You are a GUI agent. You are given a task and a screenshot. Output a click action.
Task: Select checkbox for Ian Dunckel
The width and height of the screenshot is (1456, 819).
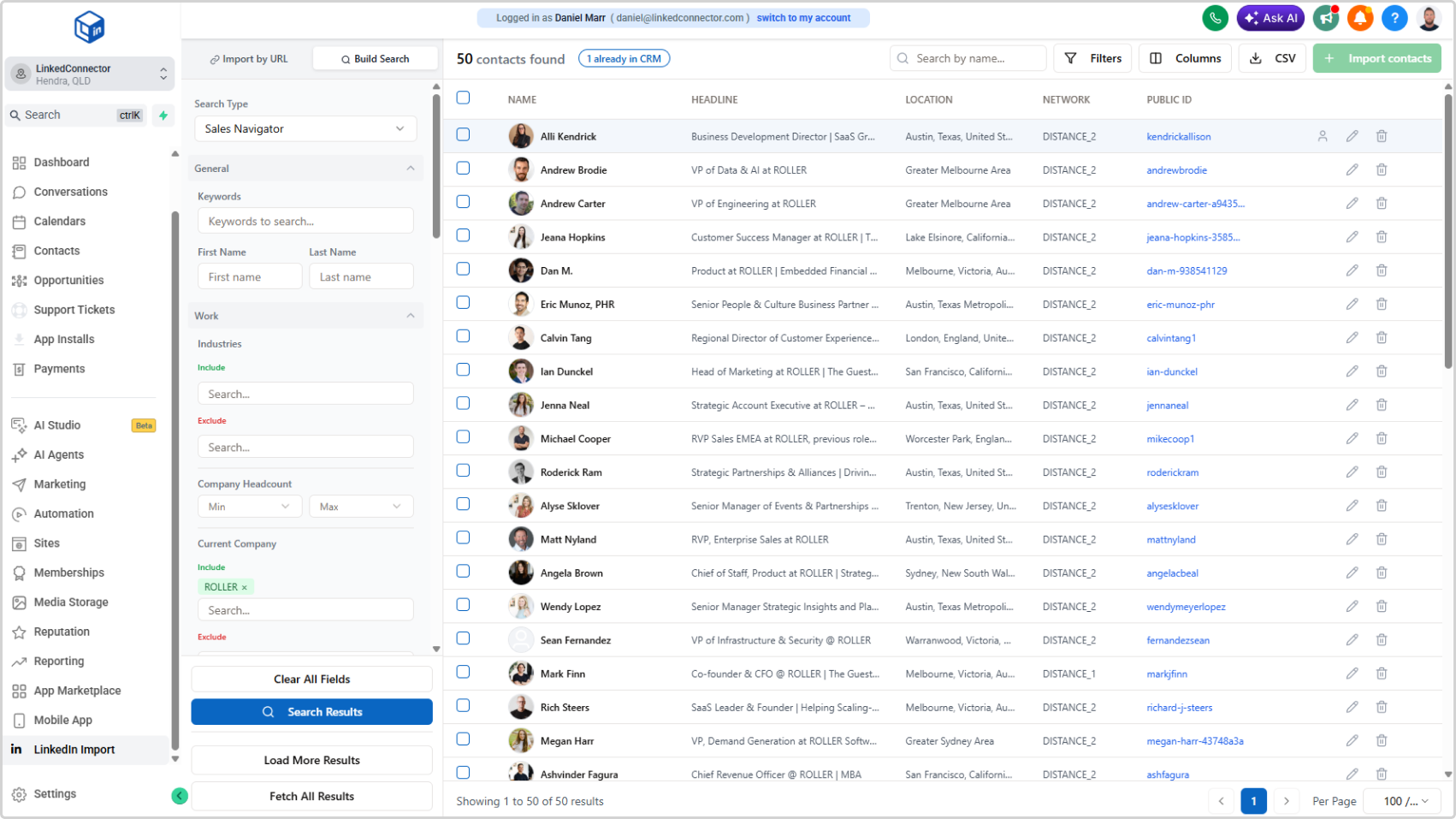click(463, 370)
